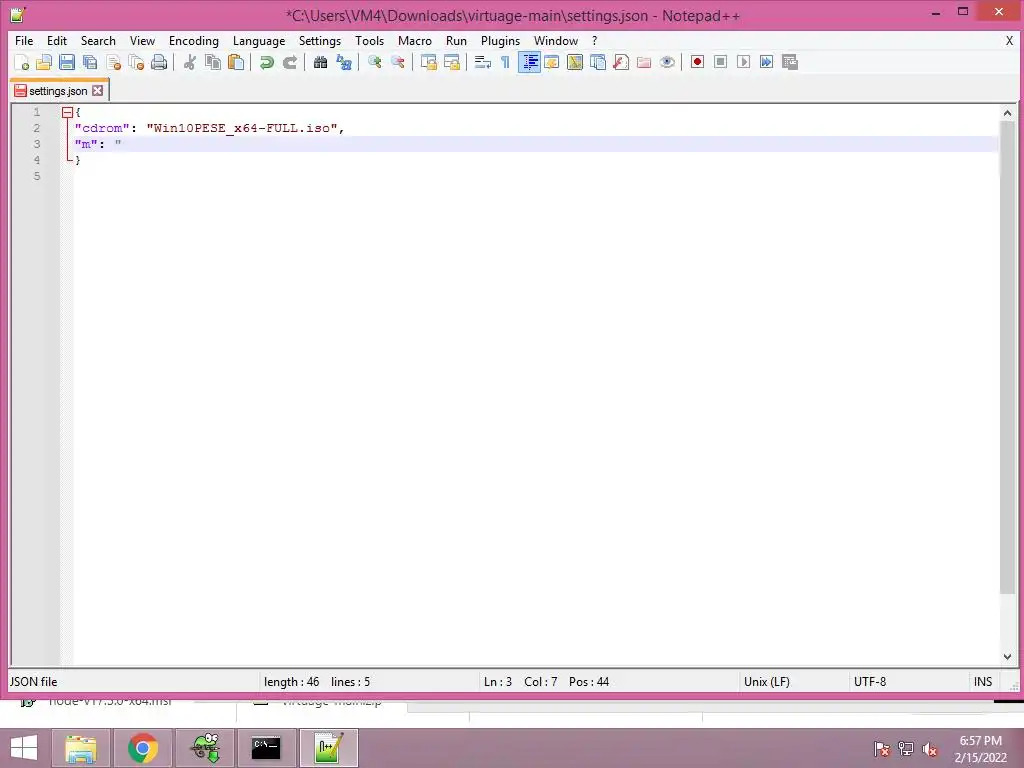1024x768 pixels.
Task: Click the Paste clipboard icon
Action: point(236,63)
